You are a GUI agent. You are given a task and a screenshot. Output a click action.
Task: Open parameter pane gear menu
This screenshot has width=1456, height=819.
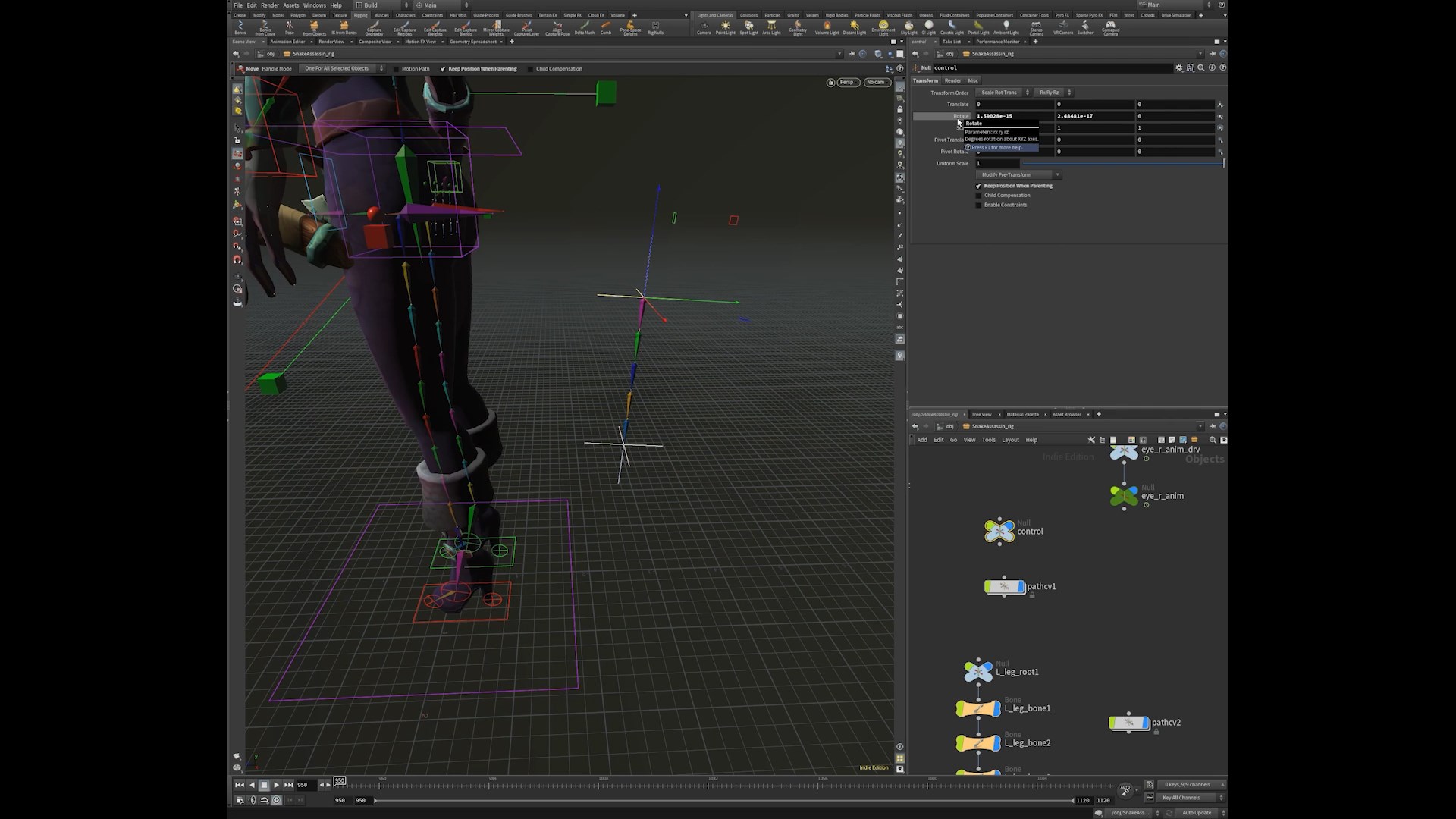1179,67
